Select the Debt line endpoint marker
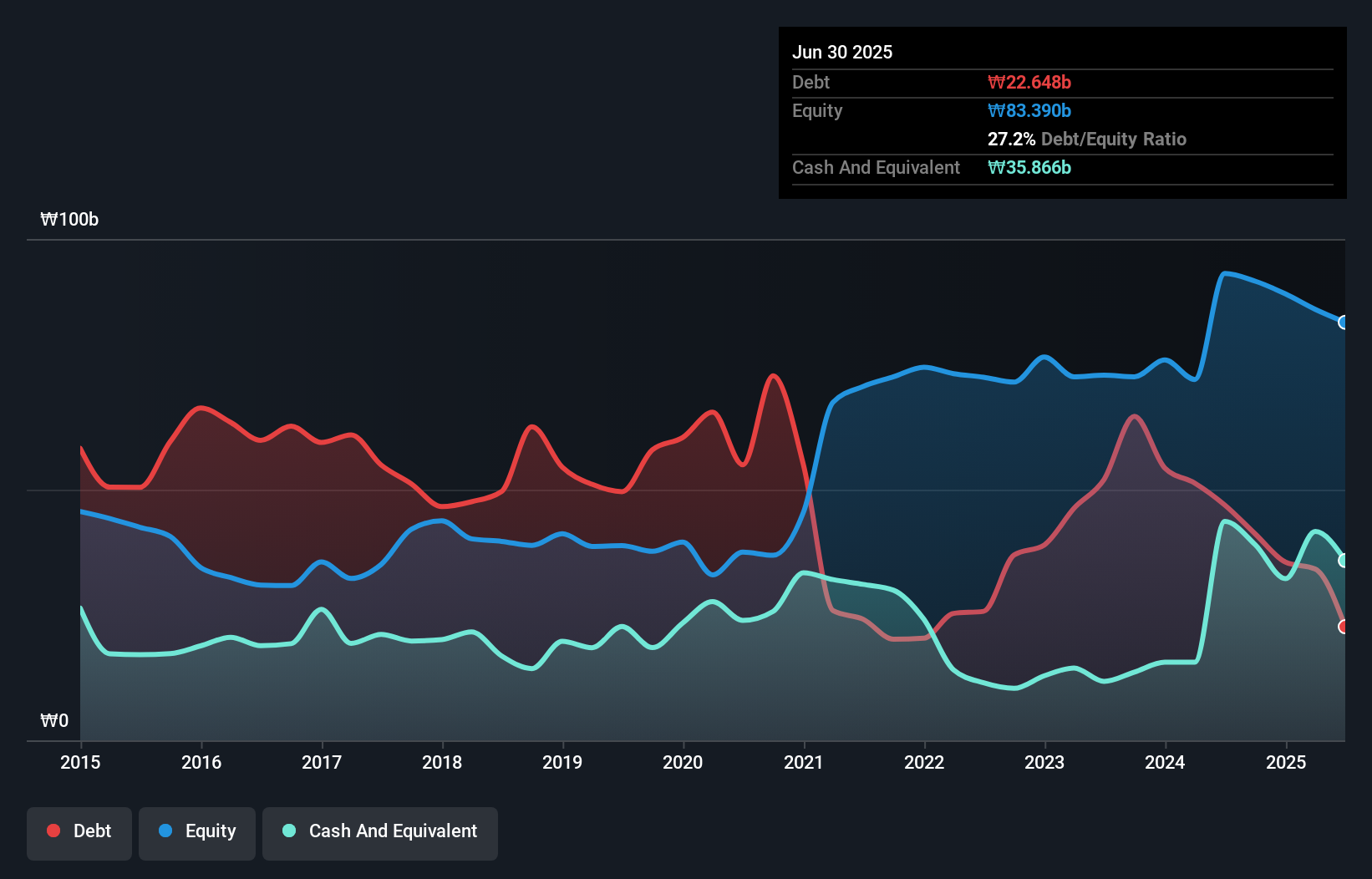The width and height of the screenshot is (1372, 879). pos(1343,626)
